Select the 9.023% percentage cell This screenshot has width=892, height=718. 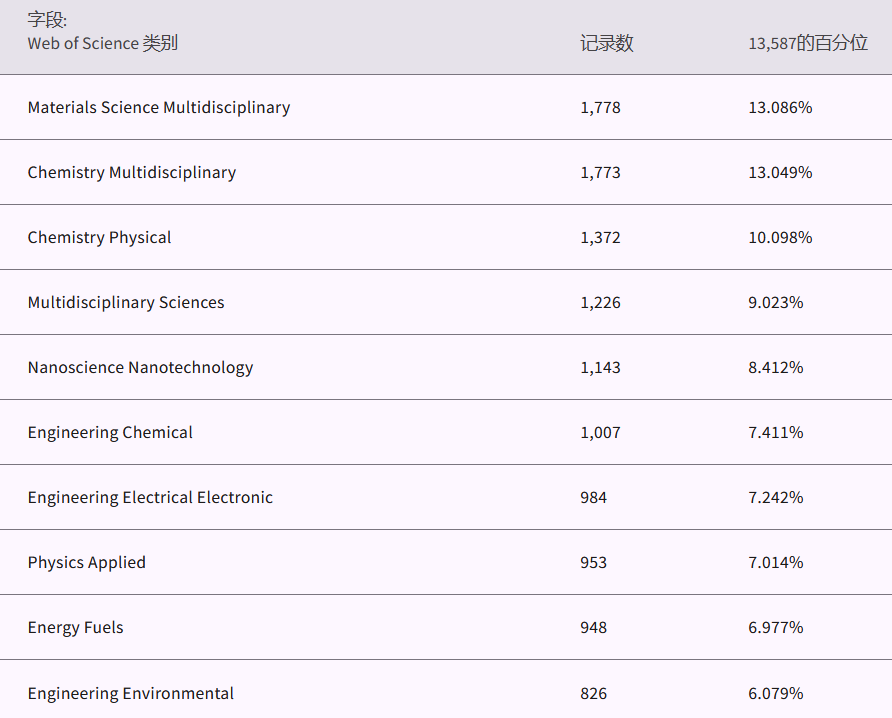coord(775,302)
